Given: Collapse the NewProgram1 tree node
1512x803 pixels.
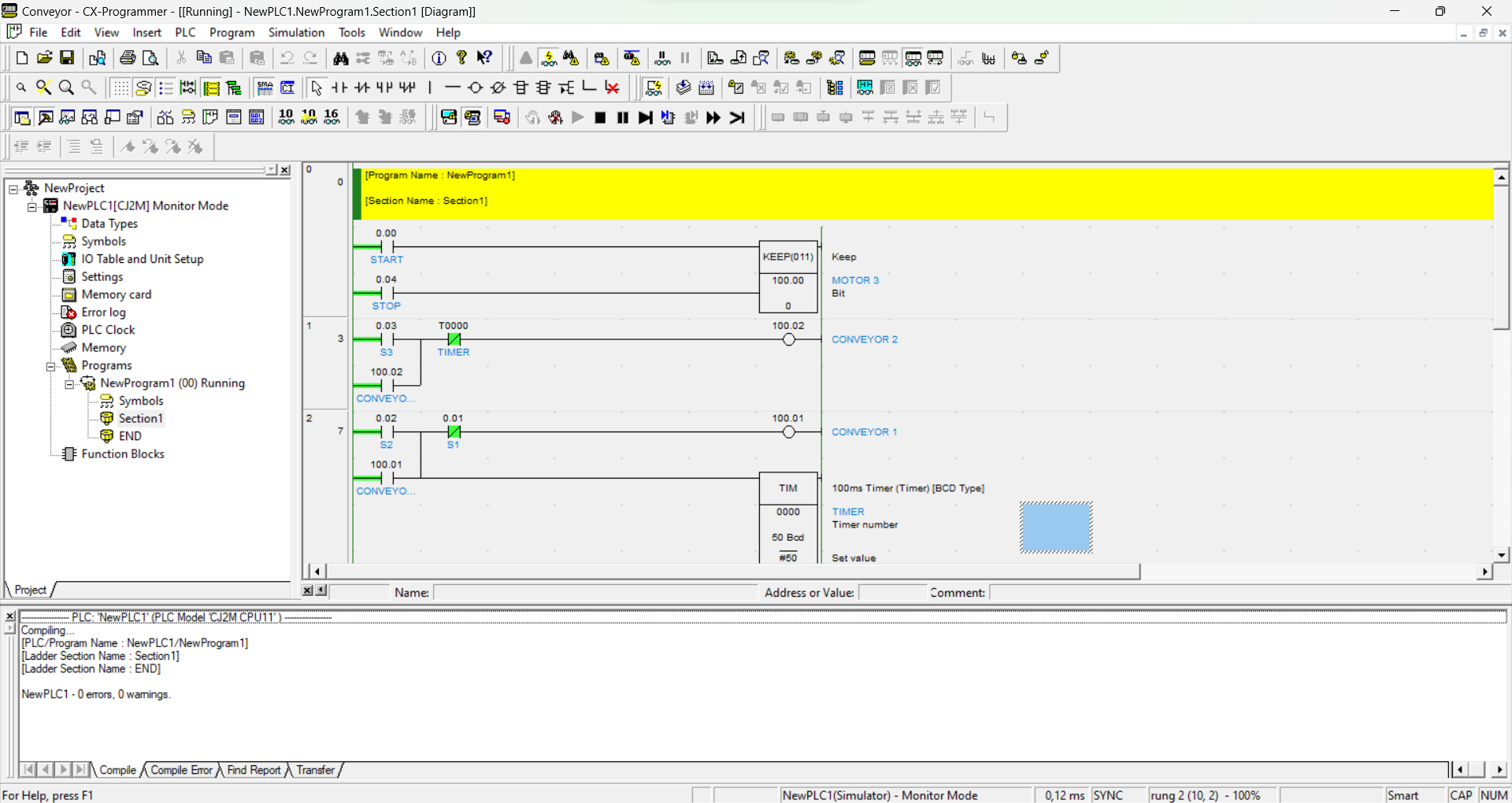Looking at the screenshot, I should tap(69, 384).
